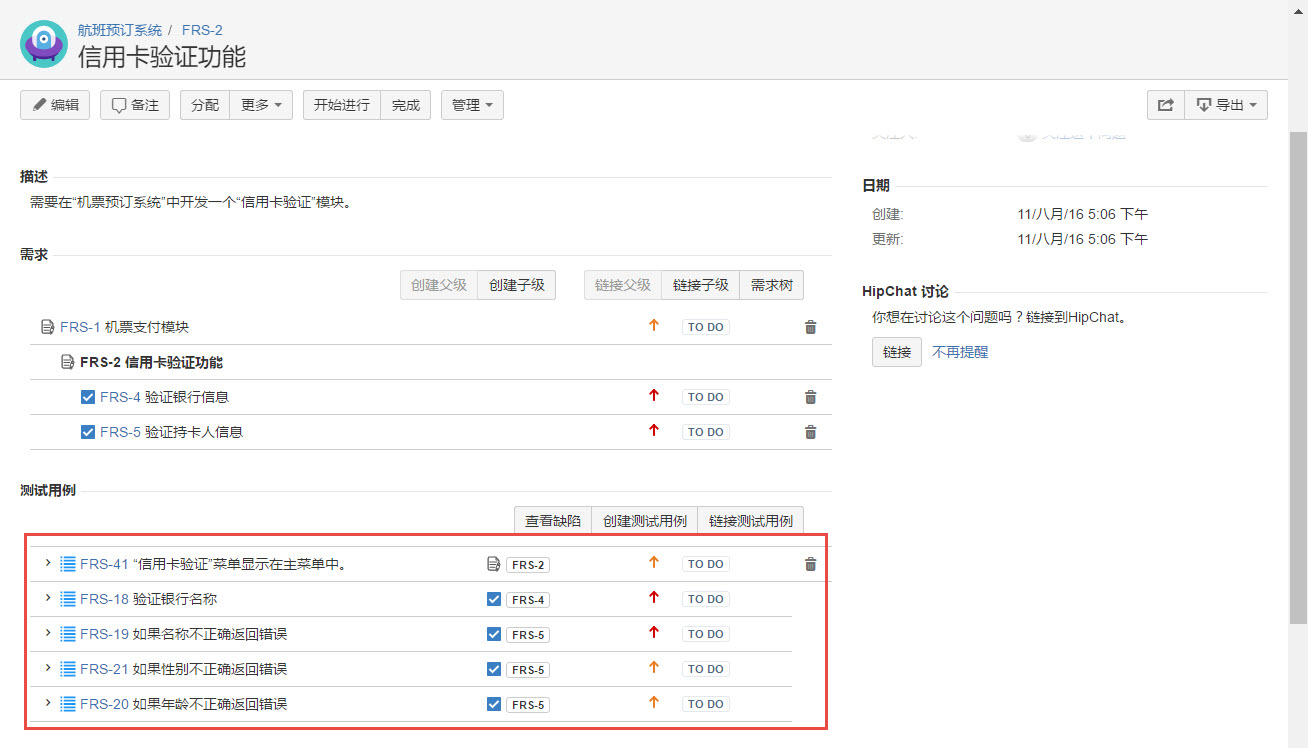Expand test case FRS-19 row
1308x748 pixels.
[x=47, y=634]
